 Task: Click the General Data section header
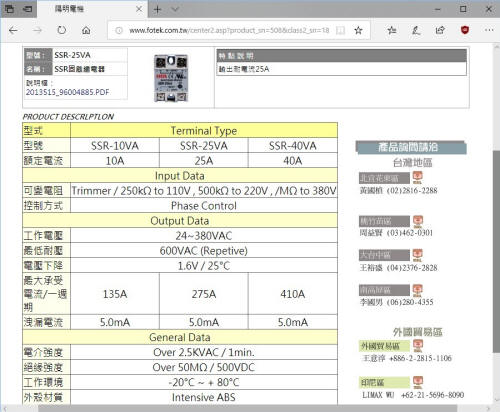tap(180, 337)
